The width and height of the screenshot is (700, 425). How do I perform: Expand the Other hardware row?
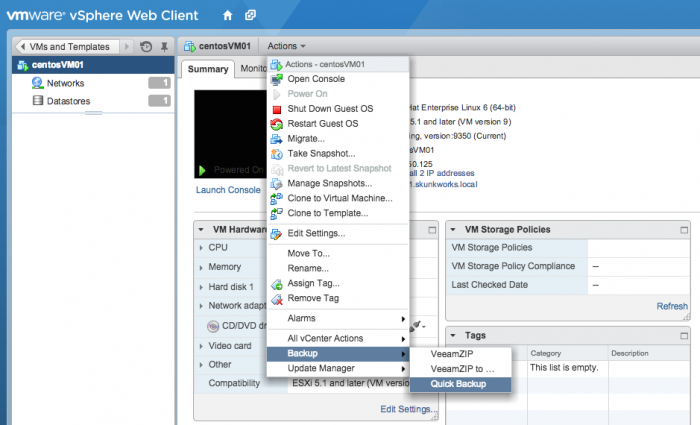(201, 365)
